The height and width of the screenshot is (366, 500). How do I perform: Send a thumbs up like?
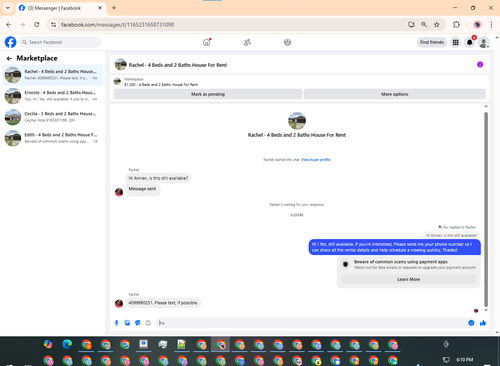click(x=483, y=323)
